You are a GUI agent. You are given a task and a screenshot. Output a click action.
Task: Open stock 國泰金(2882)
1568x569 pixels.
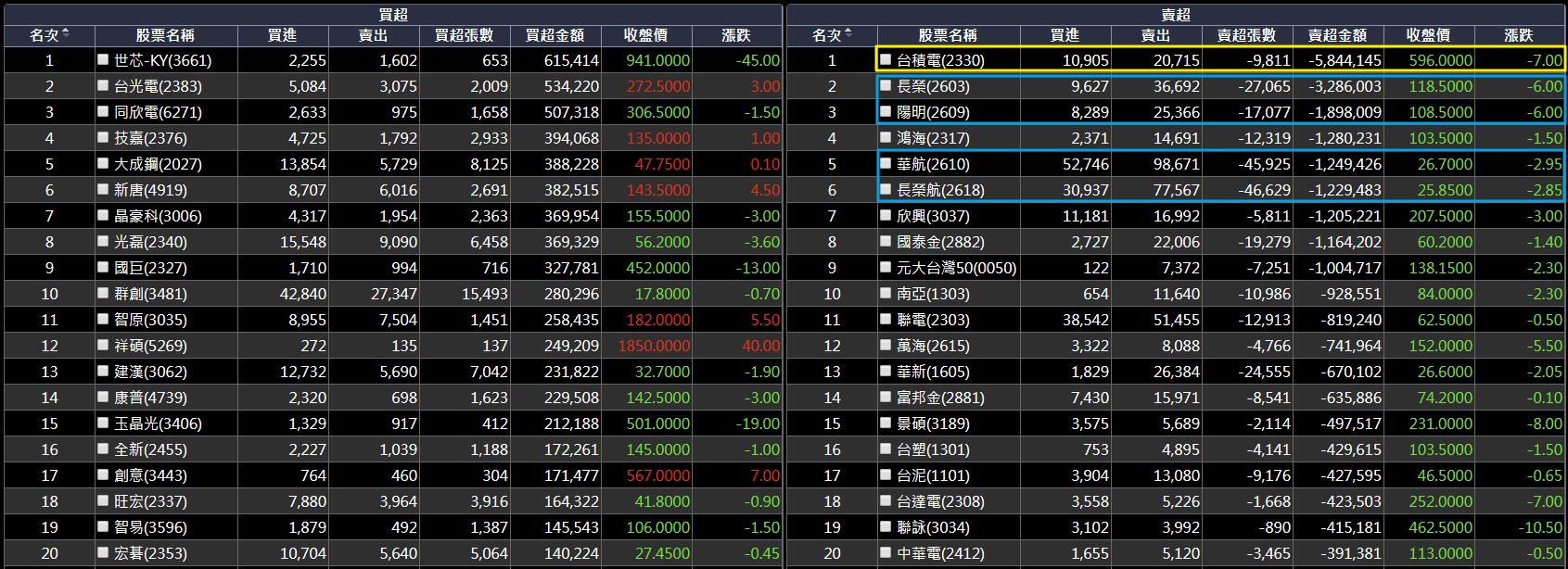940,241
